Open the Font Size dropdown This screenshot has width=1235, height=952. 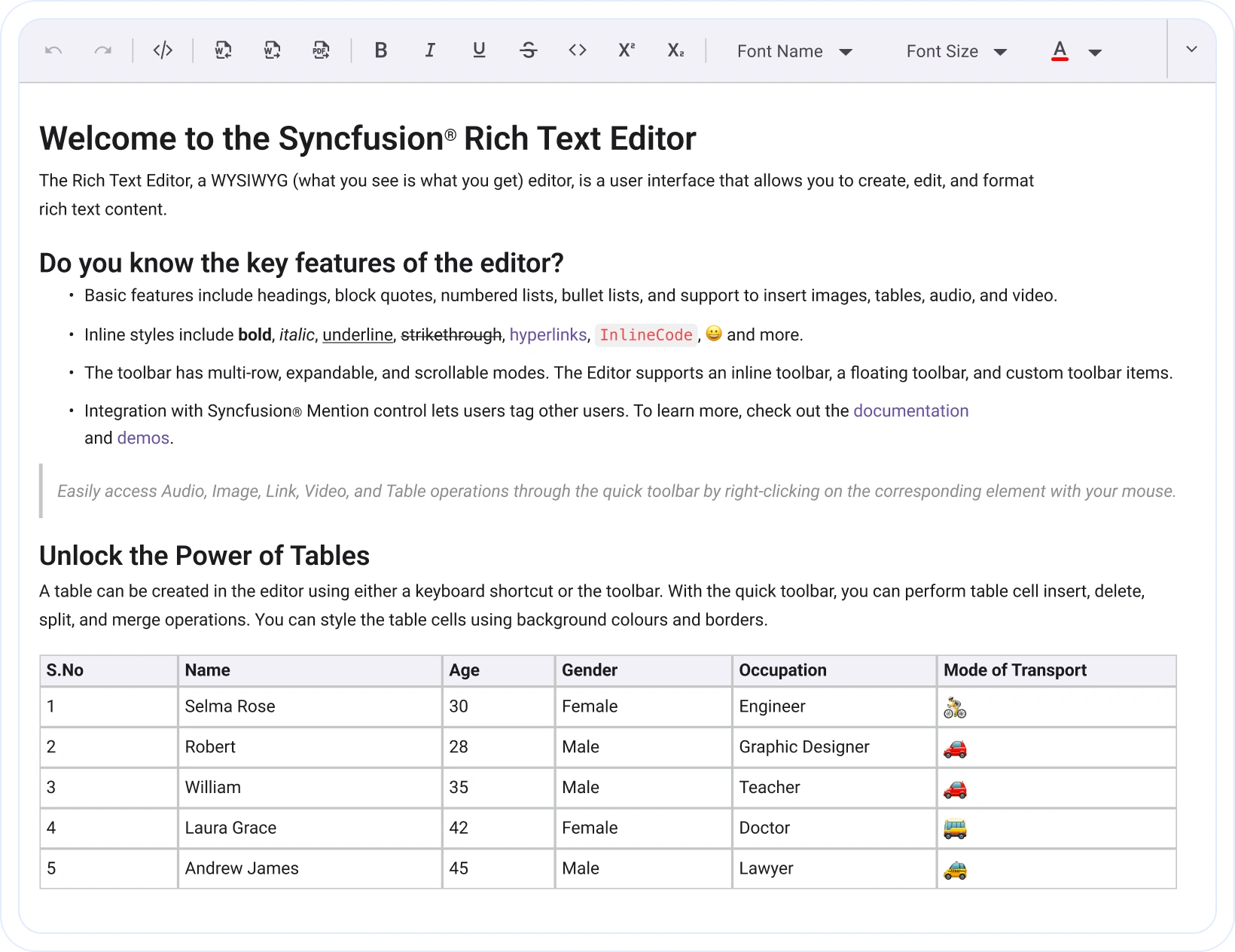957,51
